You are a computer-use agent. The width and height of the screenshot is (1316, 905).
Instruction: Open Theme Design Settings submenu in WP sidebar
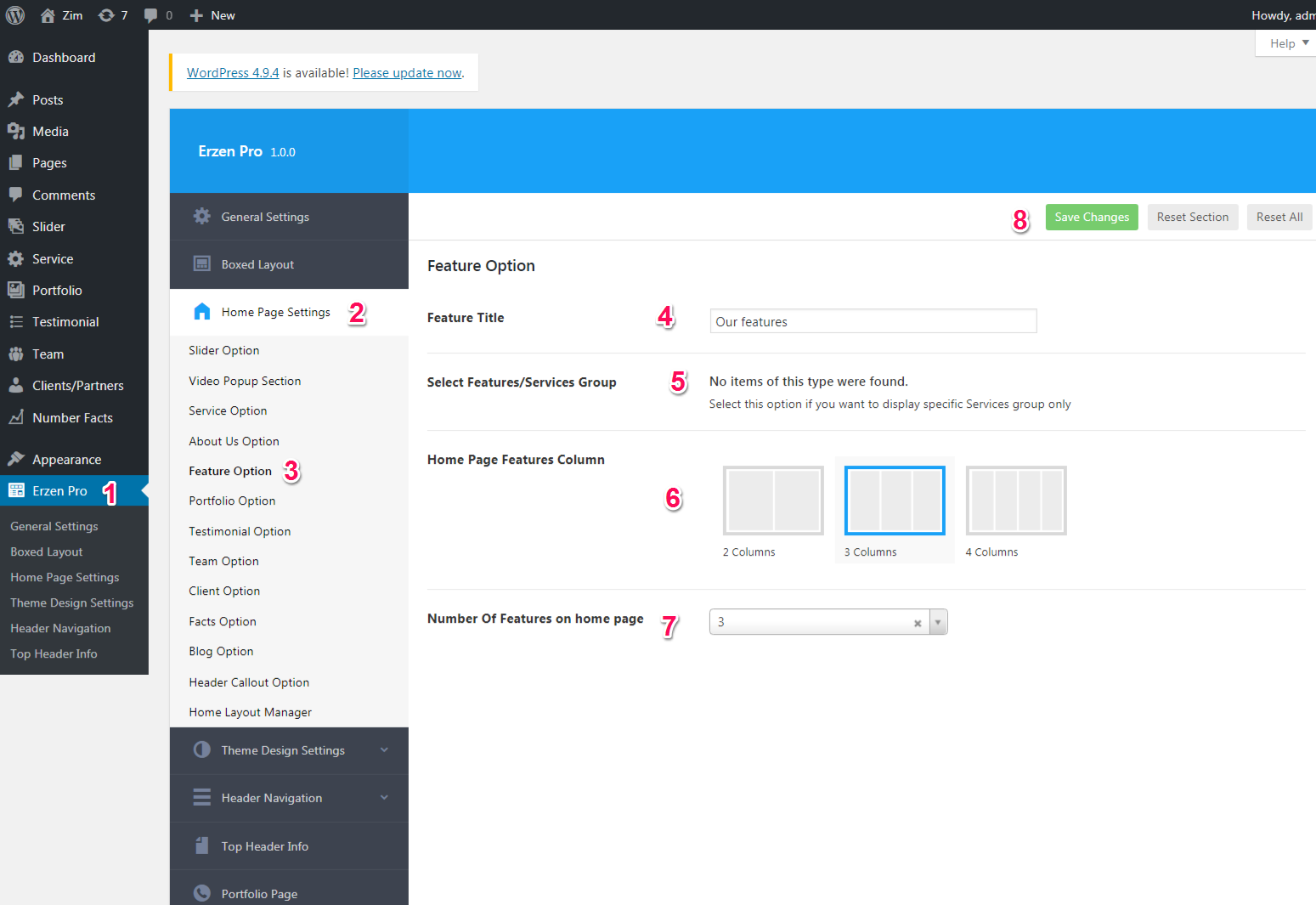(x=72, y=602)
